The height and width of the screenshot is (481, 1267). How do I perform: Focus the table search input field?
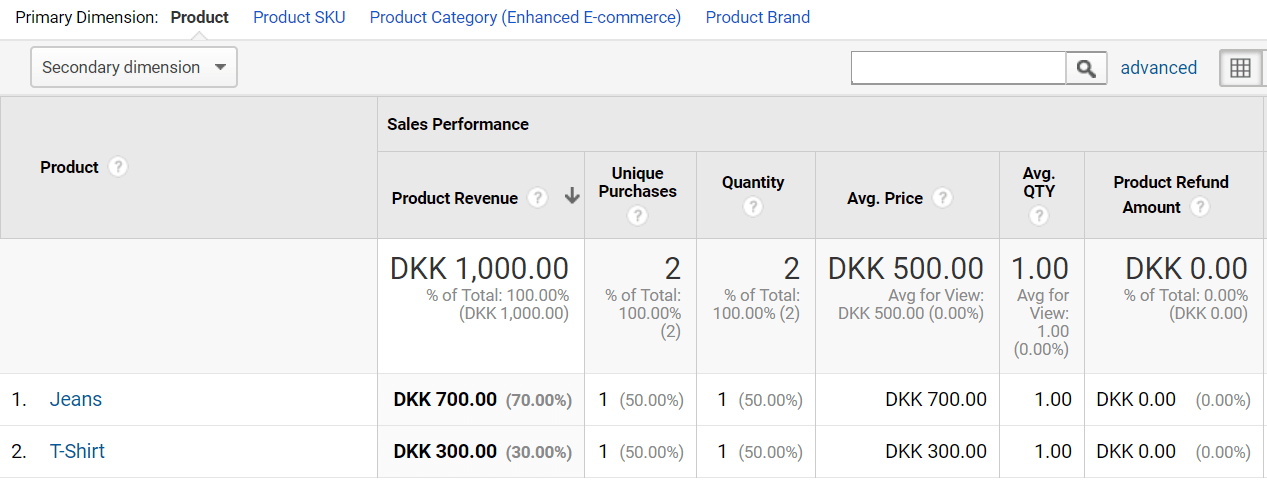pos(958,68)
